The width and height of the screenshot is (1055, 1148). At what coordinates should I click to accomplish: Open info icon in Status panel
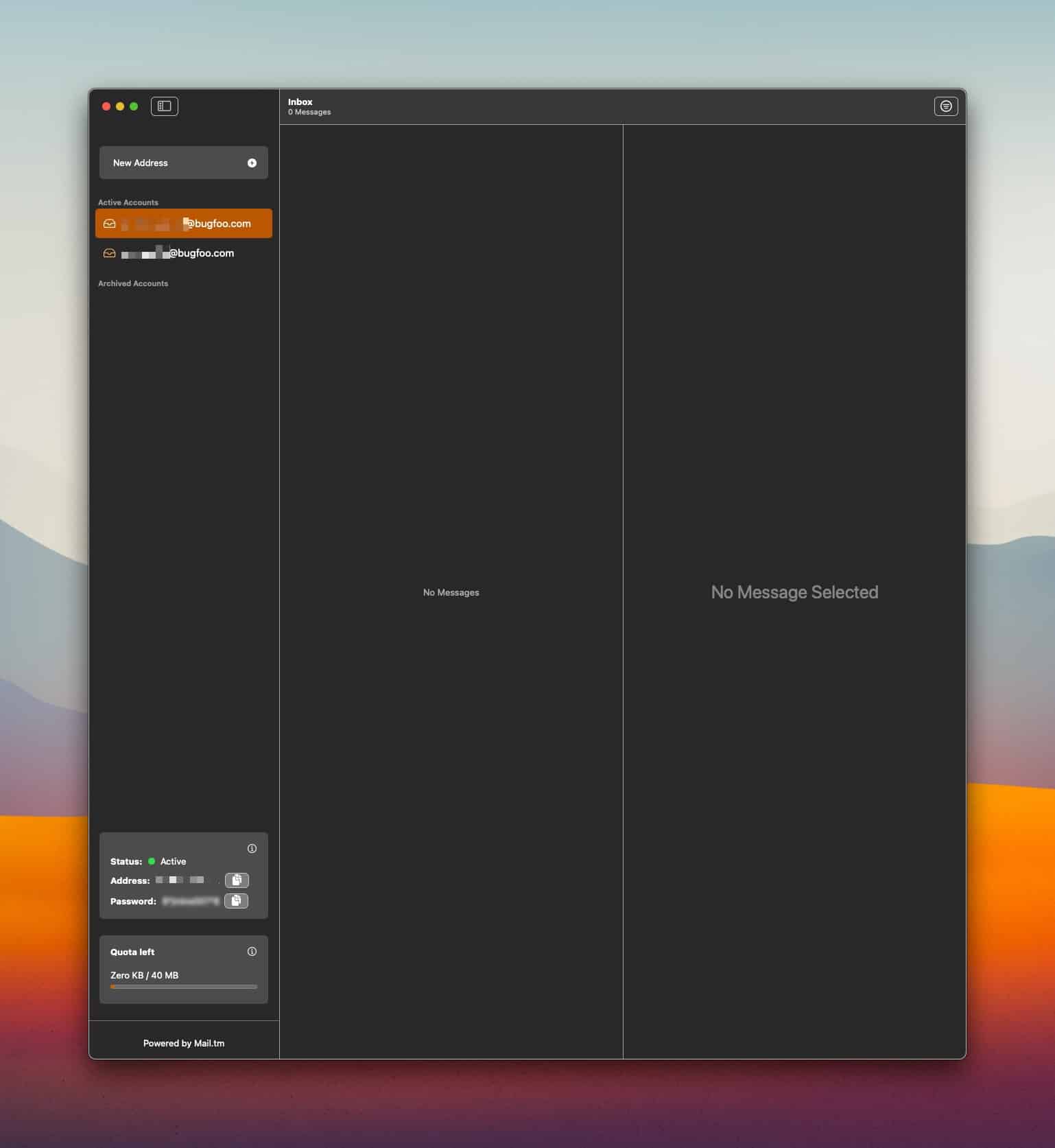[252, 849]
